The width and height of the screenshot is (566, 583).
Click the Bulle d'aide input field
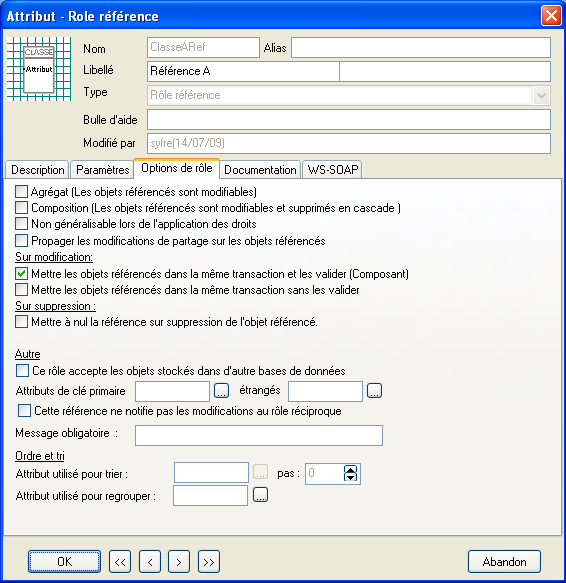(349, 119)
